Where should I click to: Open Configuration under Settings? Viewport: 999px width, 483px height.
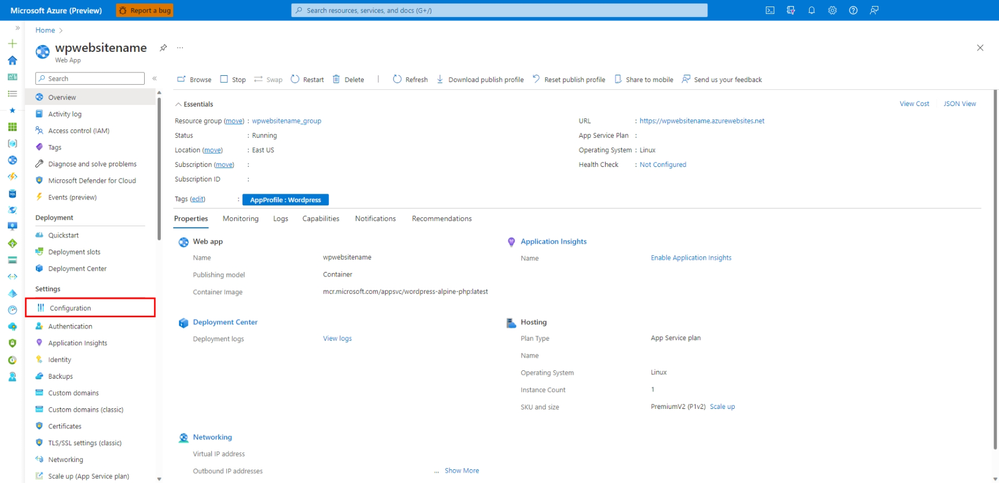click(x=90, y=308)
